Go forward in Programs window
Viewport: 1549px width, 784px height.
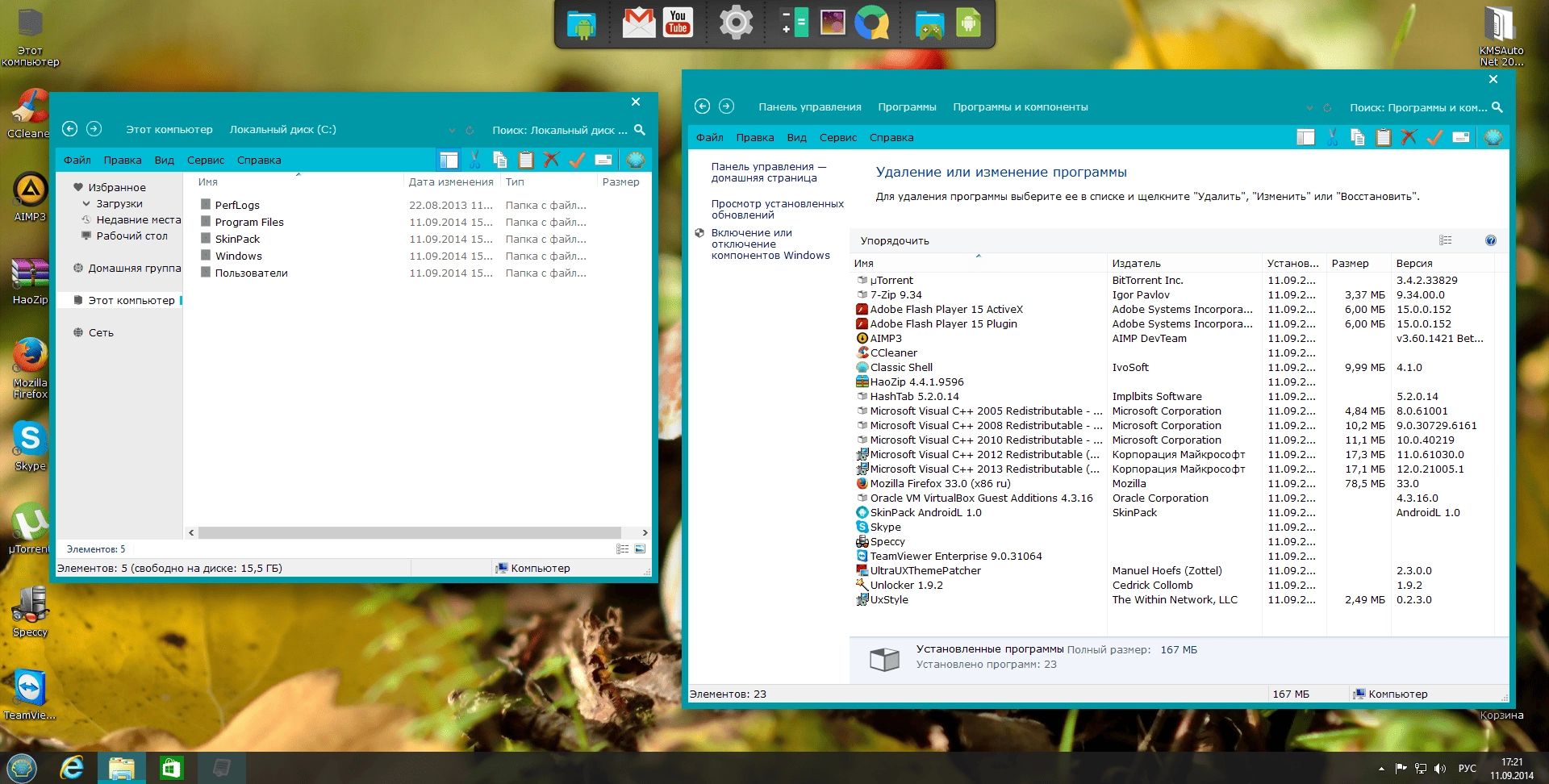click(x=726, y=106)
